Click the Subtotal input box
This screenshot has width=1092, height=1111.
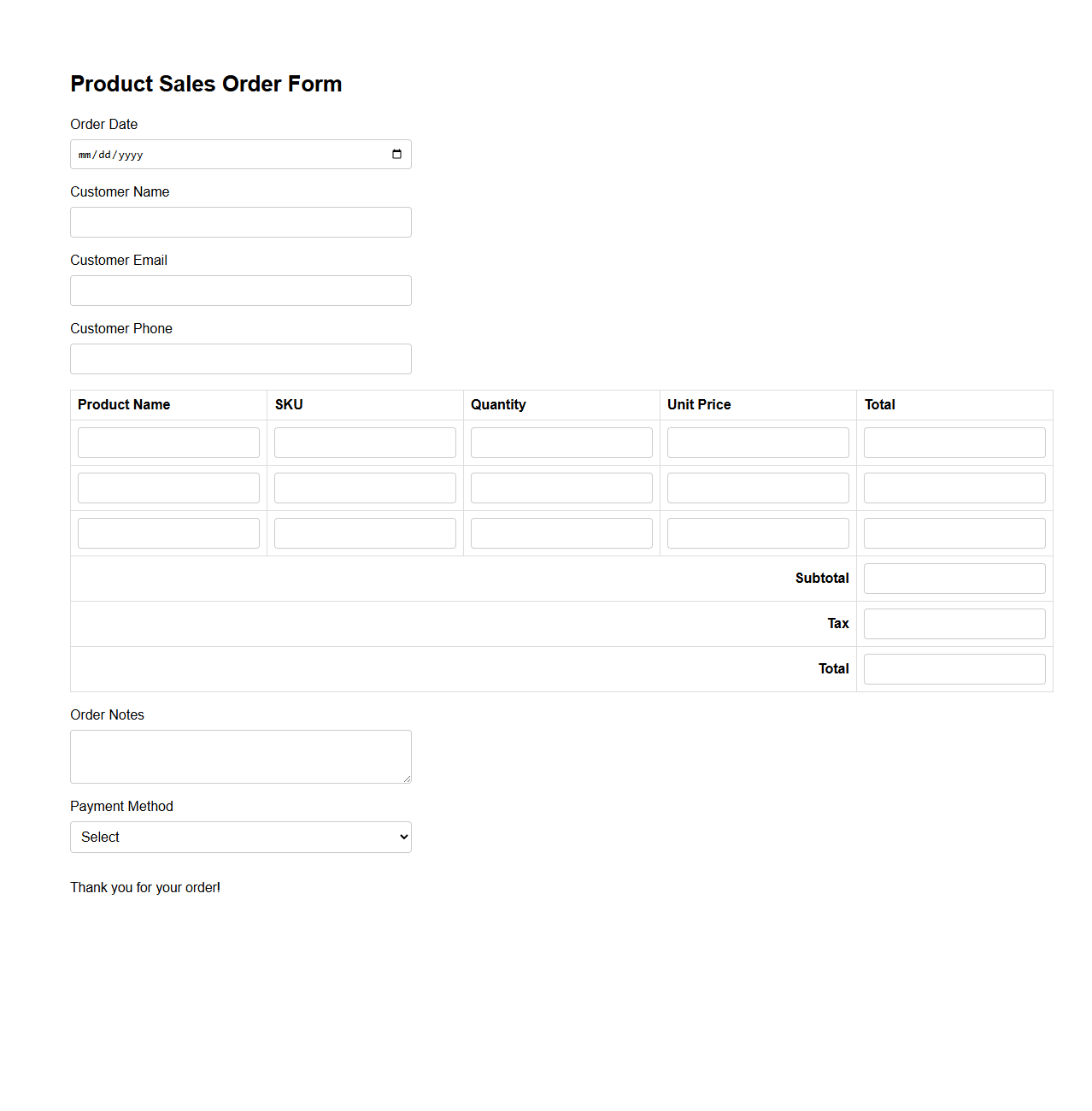tap(954, 578)
